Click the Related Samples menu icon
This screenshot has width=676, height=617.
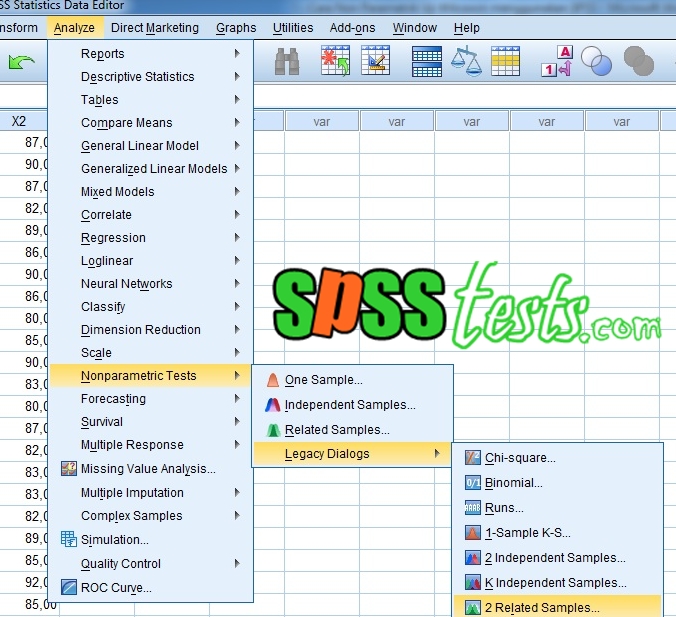tap(273, 430)
